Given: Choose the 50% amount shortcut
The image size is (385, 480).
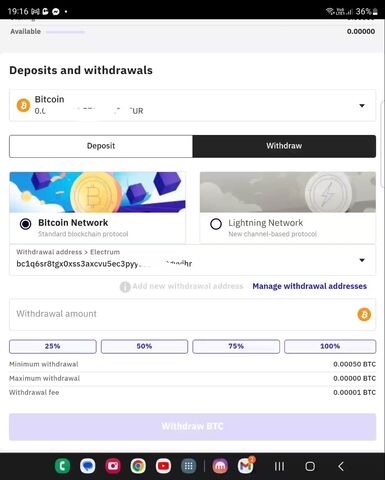Looking at the screenshot, I should click(144, 346).
